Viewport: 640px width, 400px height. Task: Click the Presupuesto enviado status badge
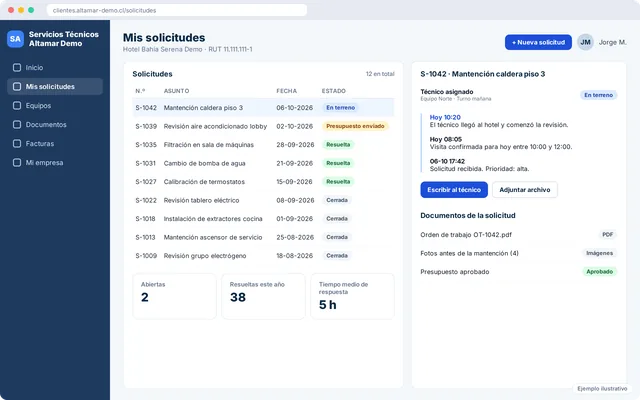pos(355,126)
